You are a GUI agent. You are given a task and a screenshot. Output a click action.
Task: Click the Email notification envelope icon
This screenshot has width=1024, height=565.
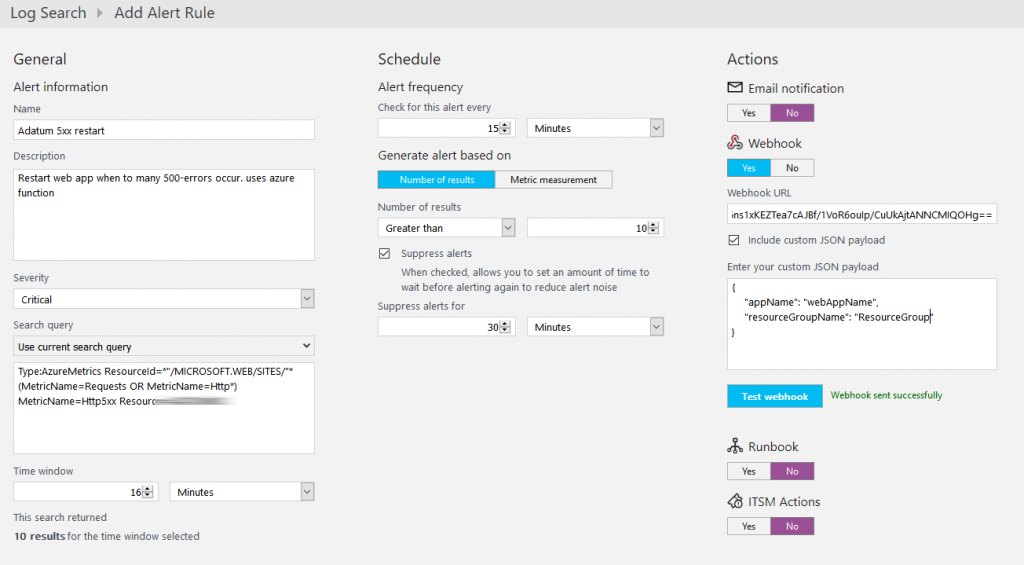click(x=735, y=88)
